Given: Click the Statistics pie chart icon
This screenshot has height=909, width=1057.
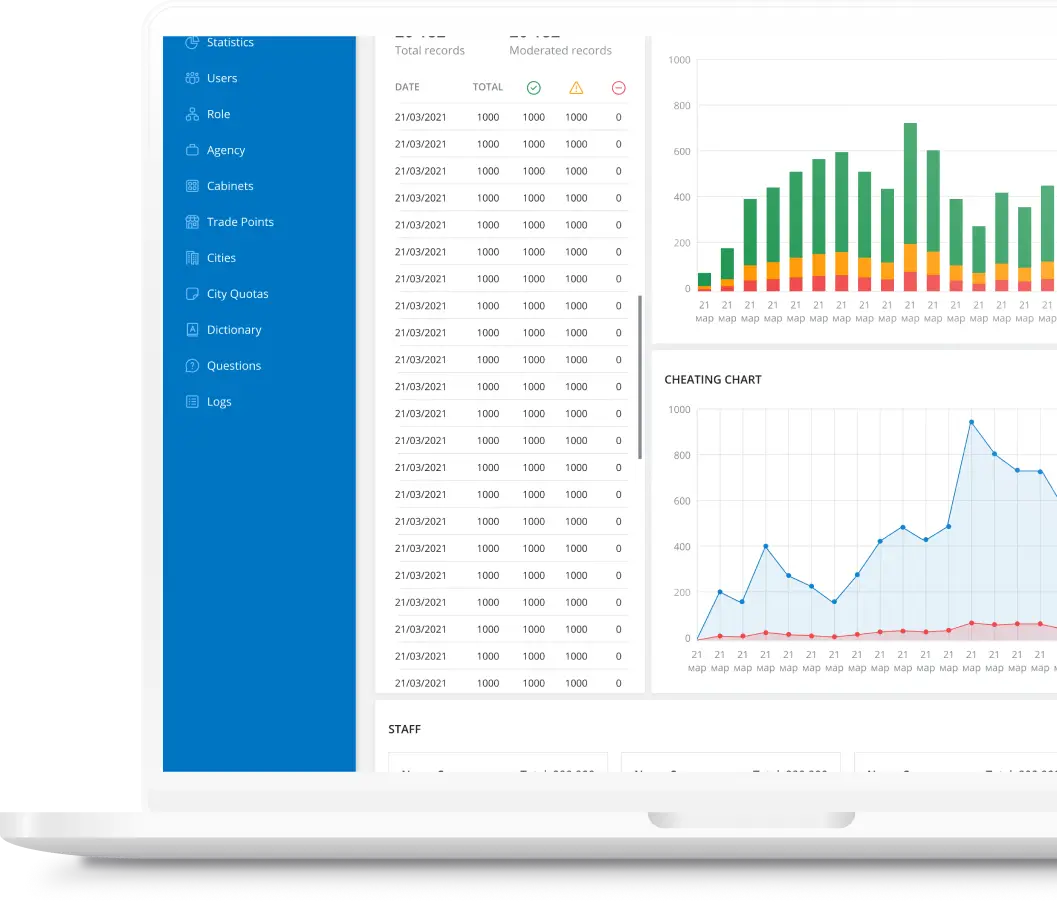Looking at the screenshot, I should [192, 43].
